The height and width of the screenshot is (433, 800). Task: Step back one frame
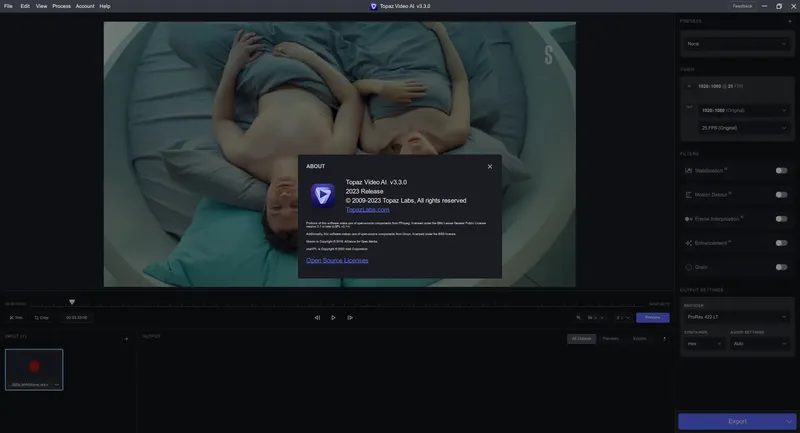(317, 318)
